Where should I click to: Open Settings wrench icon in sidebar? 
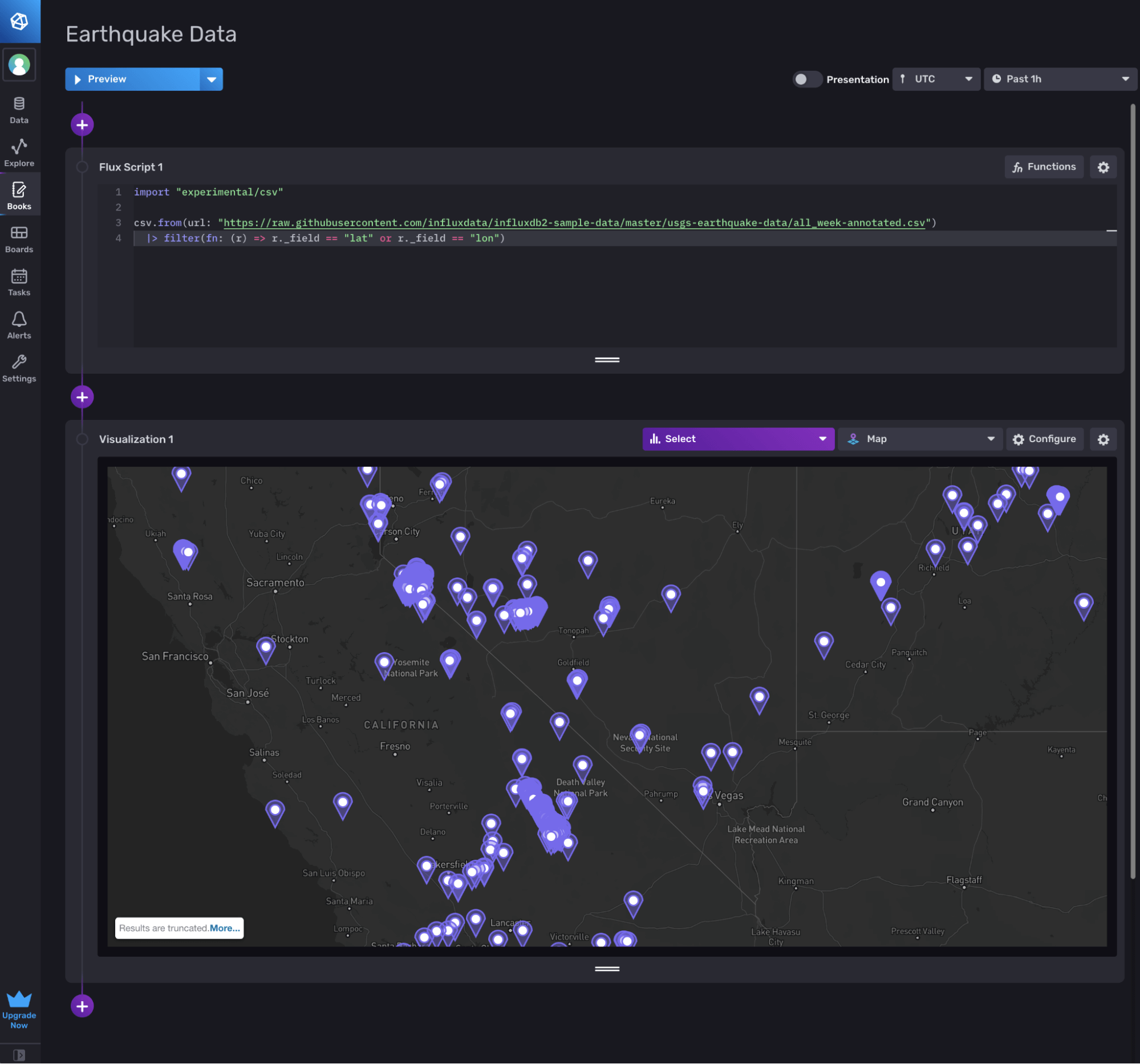(19, 368)
